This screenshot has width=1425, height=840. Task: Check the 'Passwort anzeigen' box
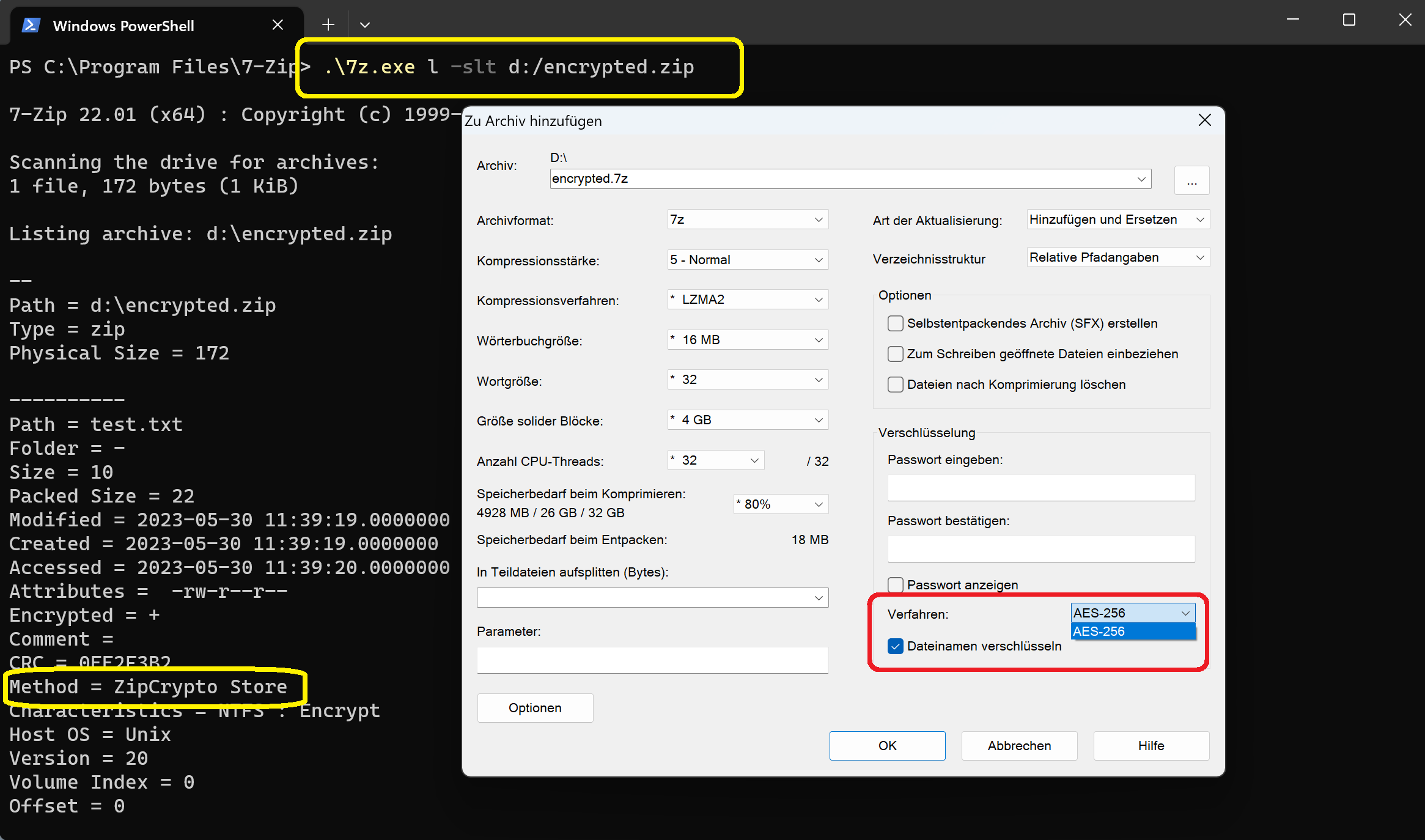click(896, 585)
